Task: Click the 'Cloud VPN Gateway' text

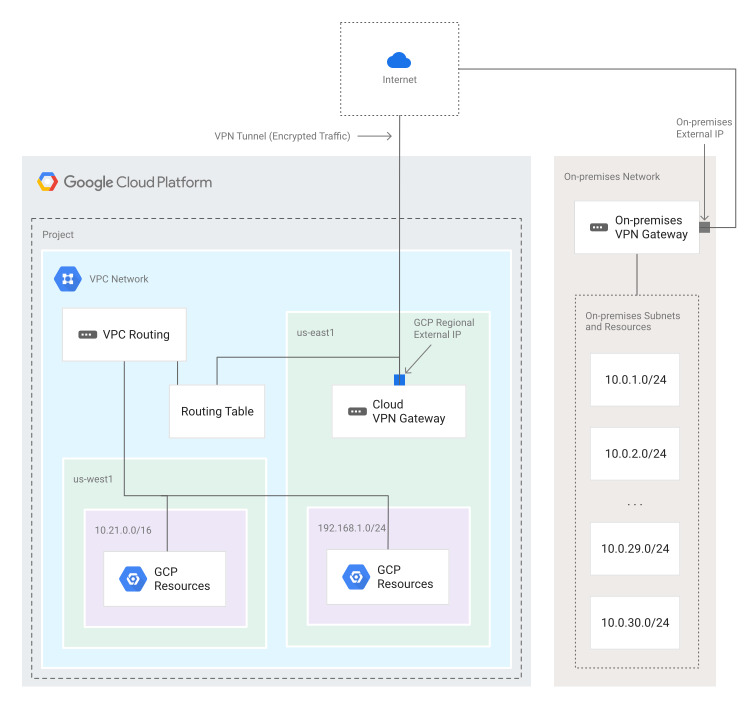Action: 409,411
